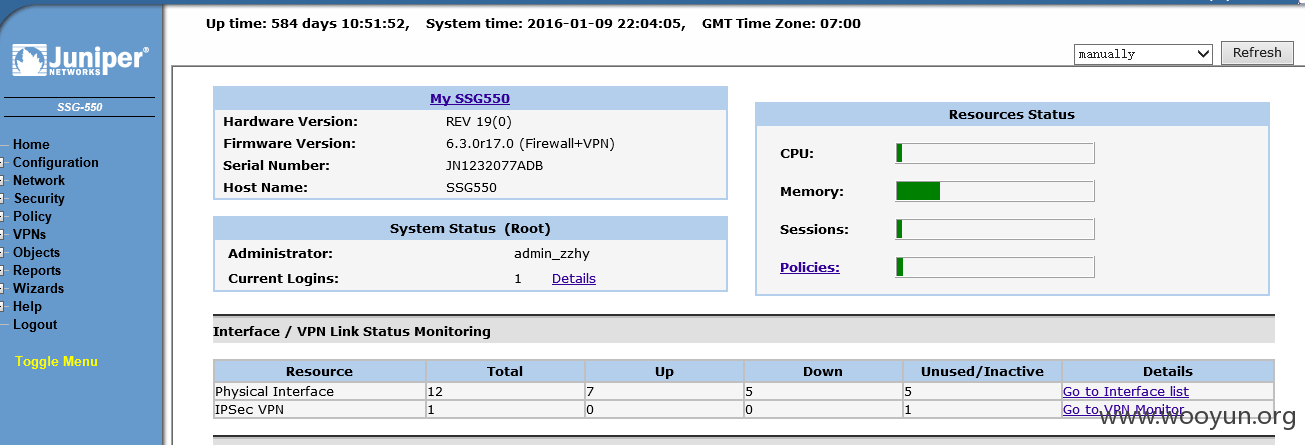The width and height of the screenshot is (1305, 445).
Task: Expand the Configuration node plus box
Action: pos(3,163)
